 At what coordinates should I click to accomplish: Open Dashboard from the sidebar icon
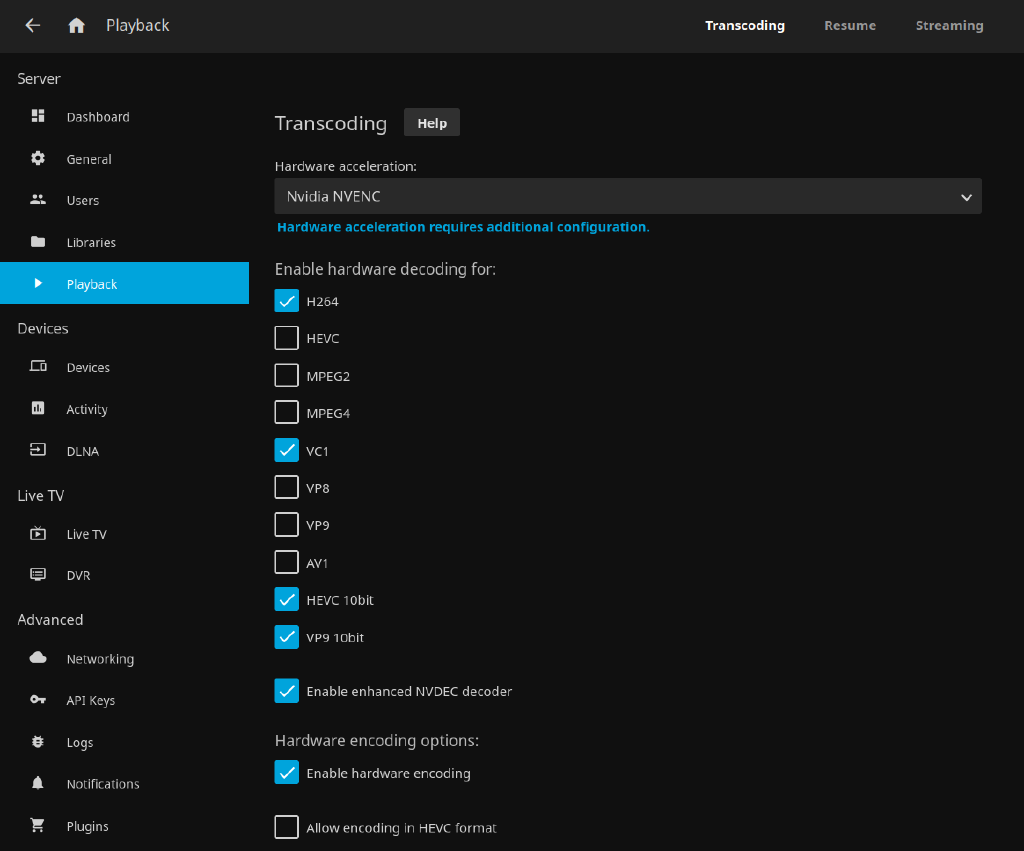coord(38,116)
